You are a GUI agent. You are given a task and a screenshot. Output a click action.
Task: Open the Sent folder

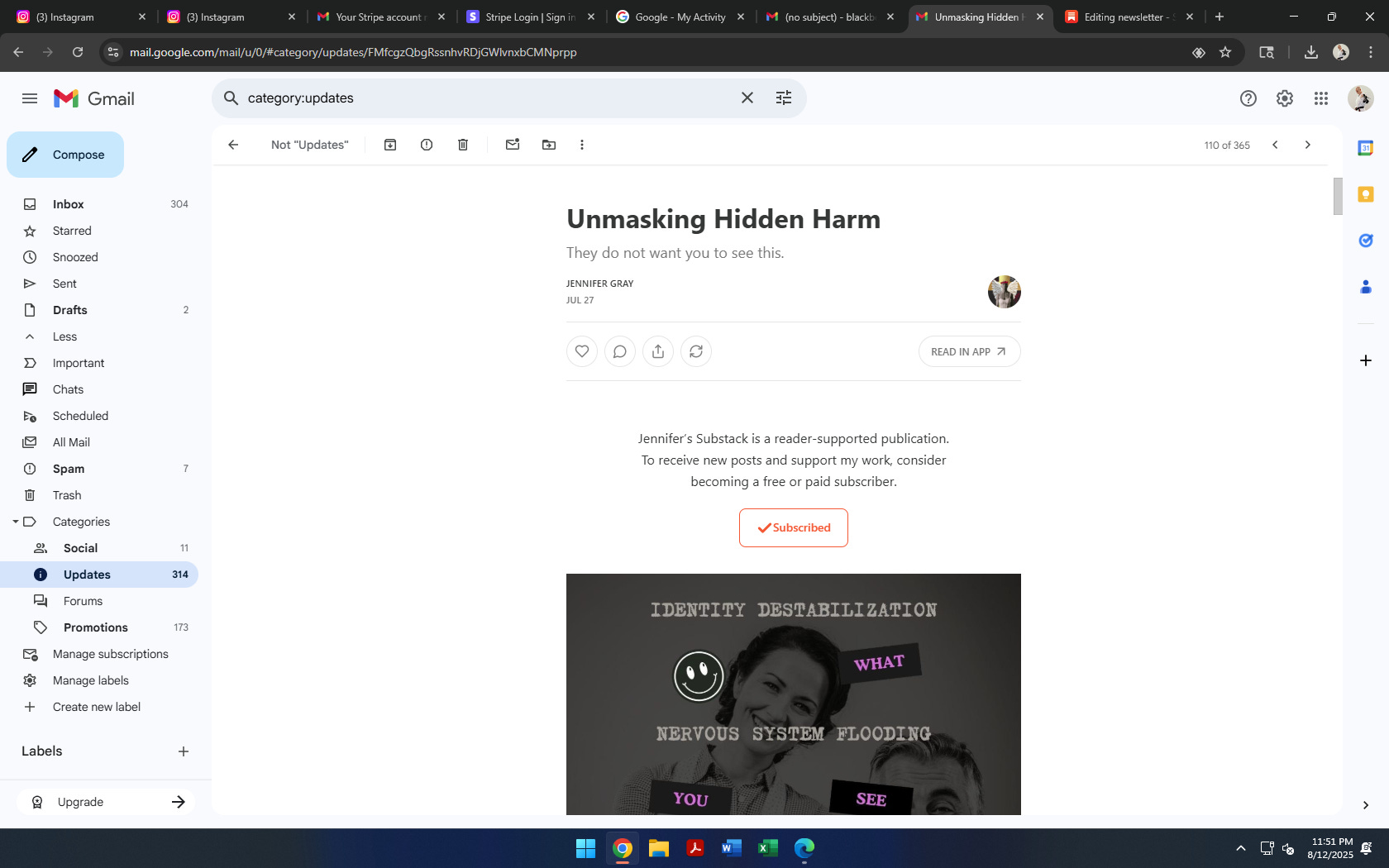point(99,284)
